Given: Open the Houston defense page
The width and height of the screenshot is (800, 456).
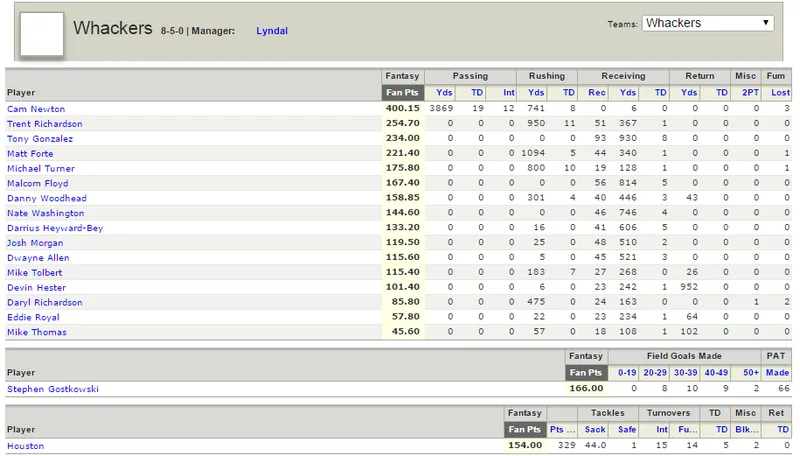Looking at the screenshot, I should [x=26, y=446].
